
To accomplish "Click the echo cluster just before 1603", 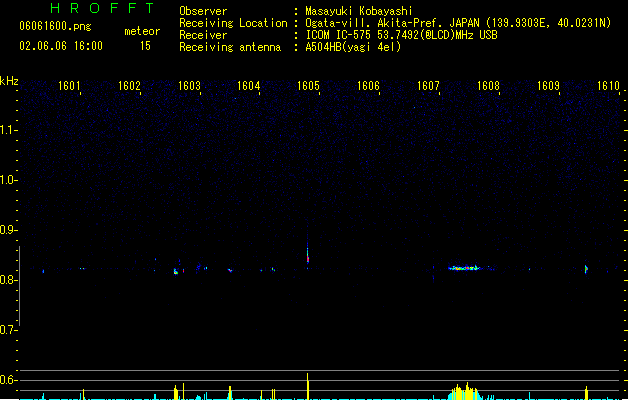I will tap(179, 271).
